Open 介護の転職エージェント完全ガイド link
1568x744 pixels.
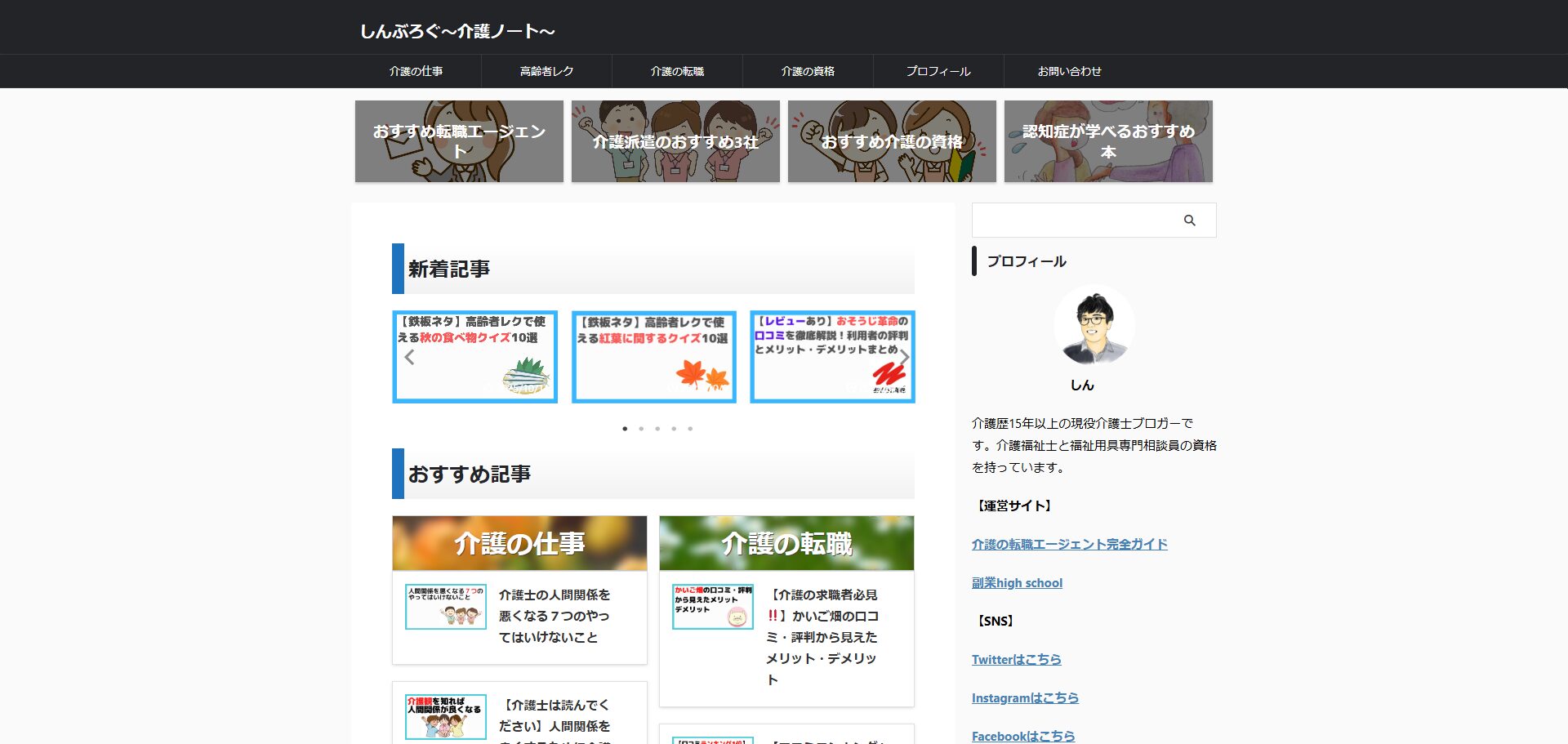click(1069, 545)
